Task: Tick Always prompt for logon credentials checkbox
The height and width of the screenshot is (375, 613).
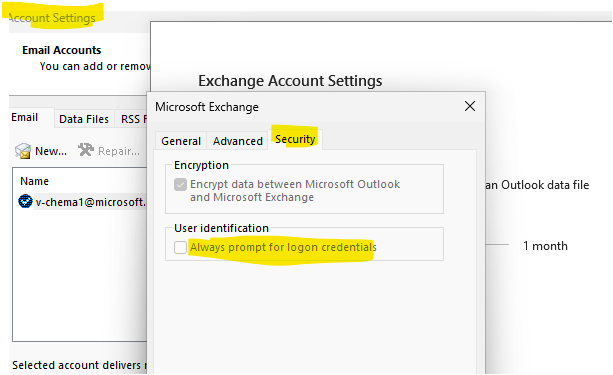Action: coord(180,247)
